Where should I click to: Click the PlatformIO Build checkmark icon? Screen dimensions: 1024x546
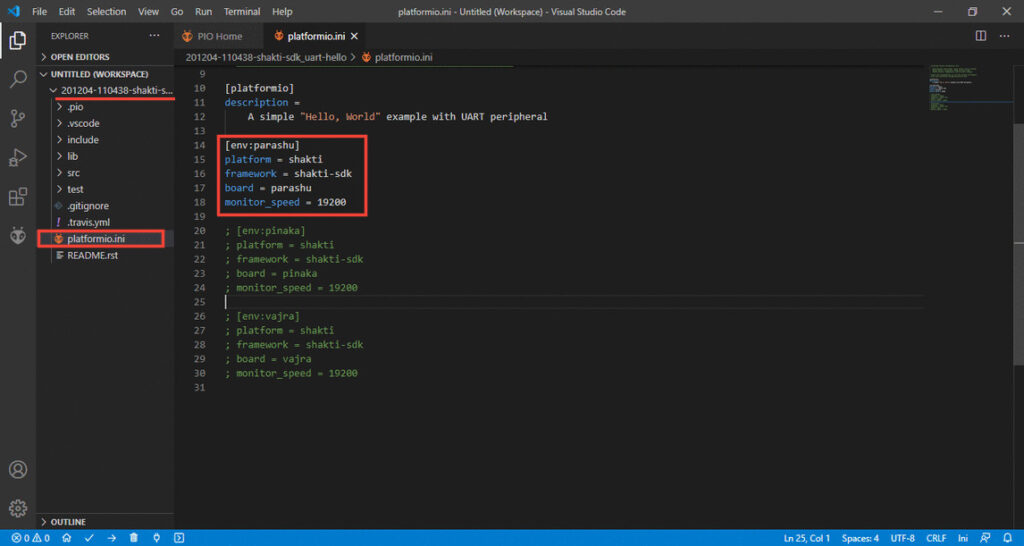click(x=89, y=538)
